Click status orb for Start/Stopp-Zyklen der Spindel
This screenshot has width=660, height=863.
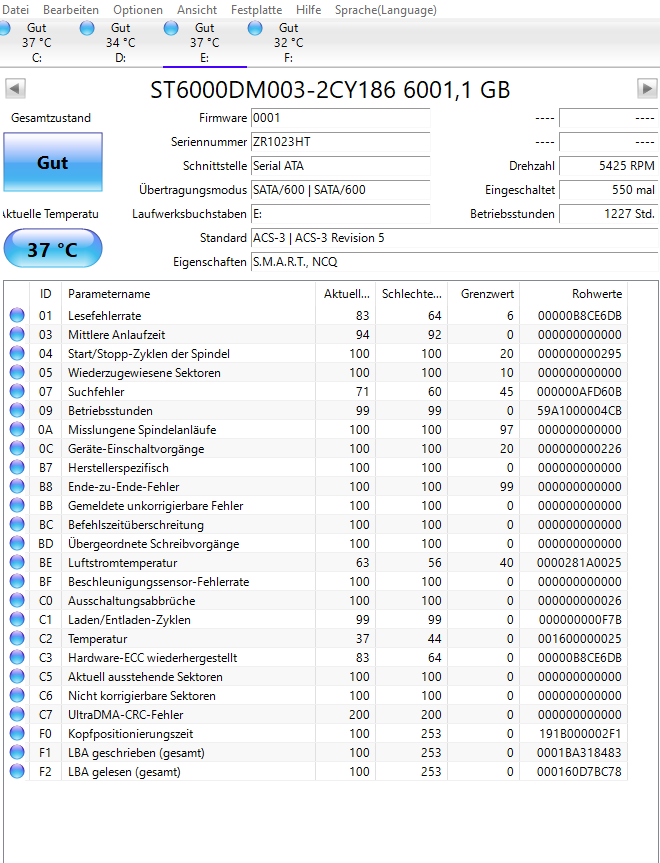[x=17, y=353]
